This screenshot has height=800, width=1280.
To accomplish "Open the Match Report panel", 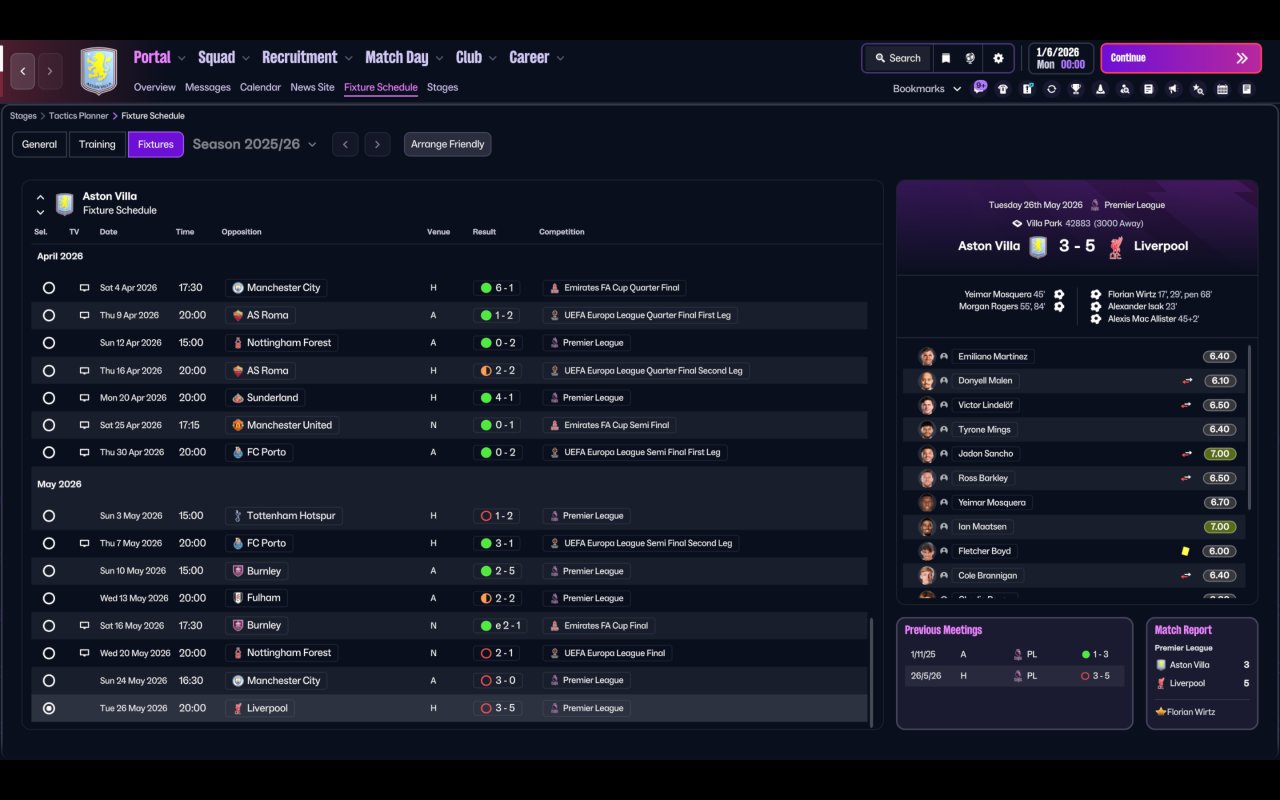I will click(x=1202, y=673).
